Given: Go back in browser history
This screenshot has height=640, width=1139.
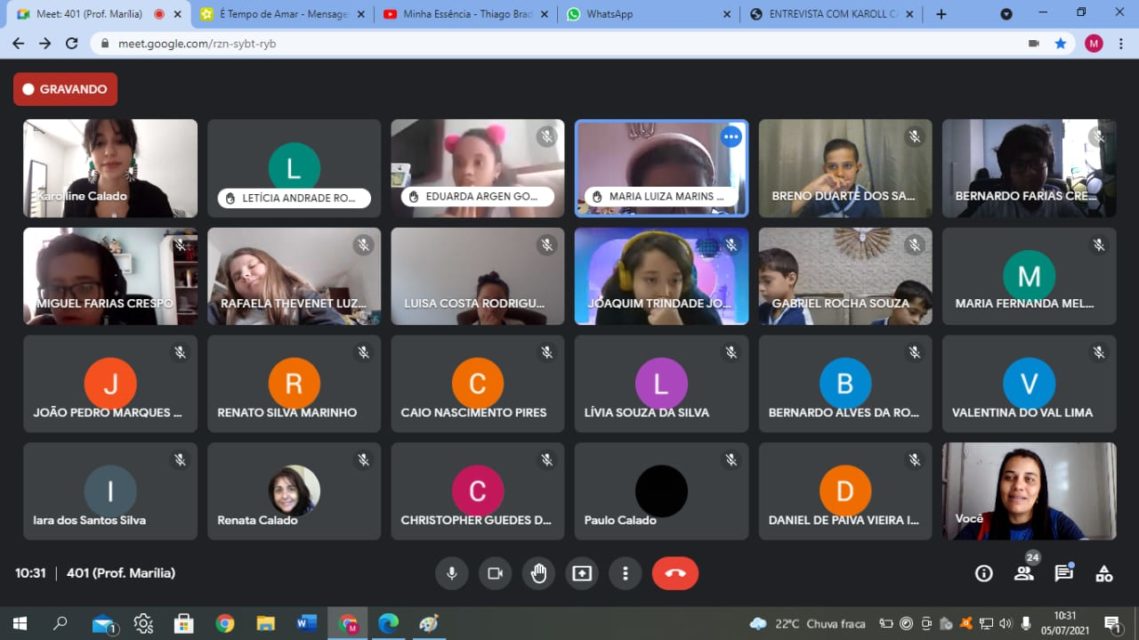Looking at the screenshot, I should (18, 44).
